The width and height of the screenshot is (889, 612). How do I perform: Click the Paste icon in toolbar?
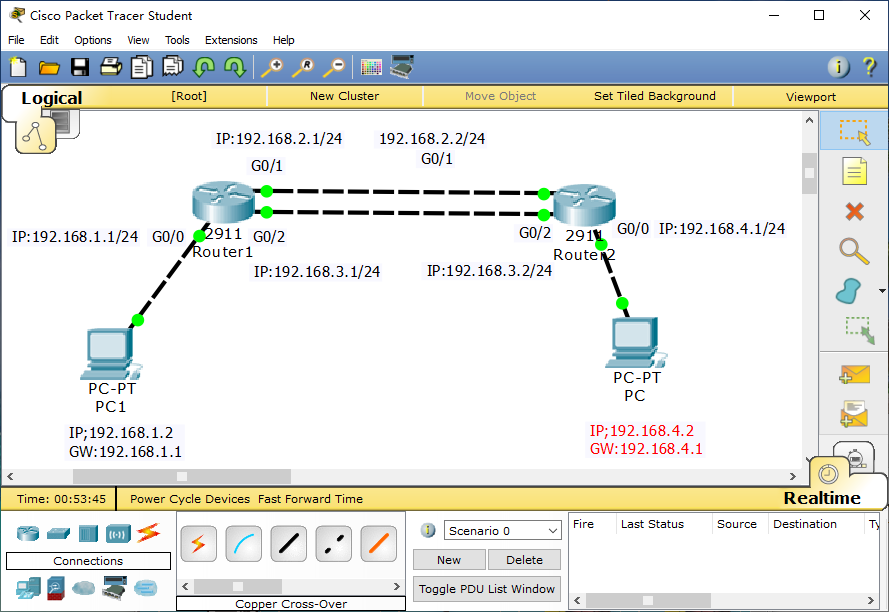click(172, 67)
